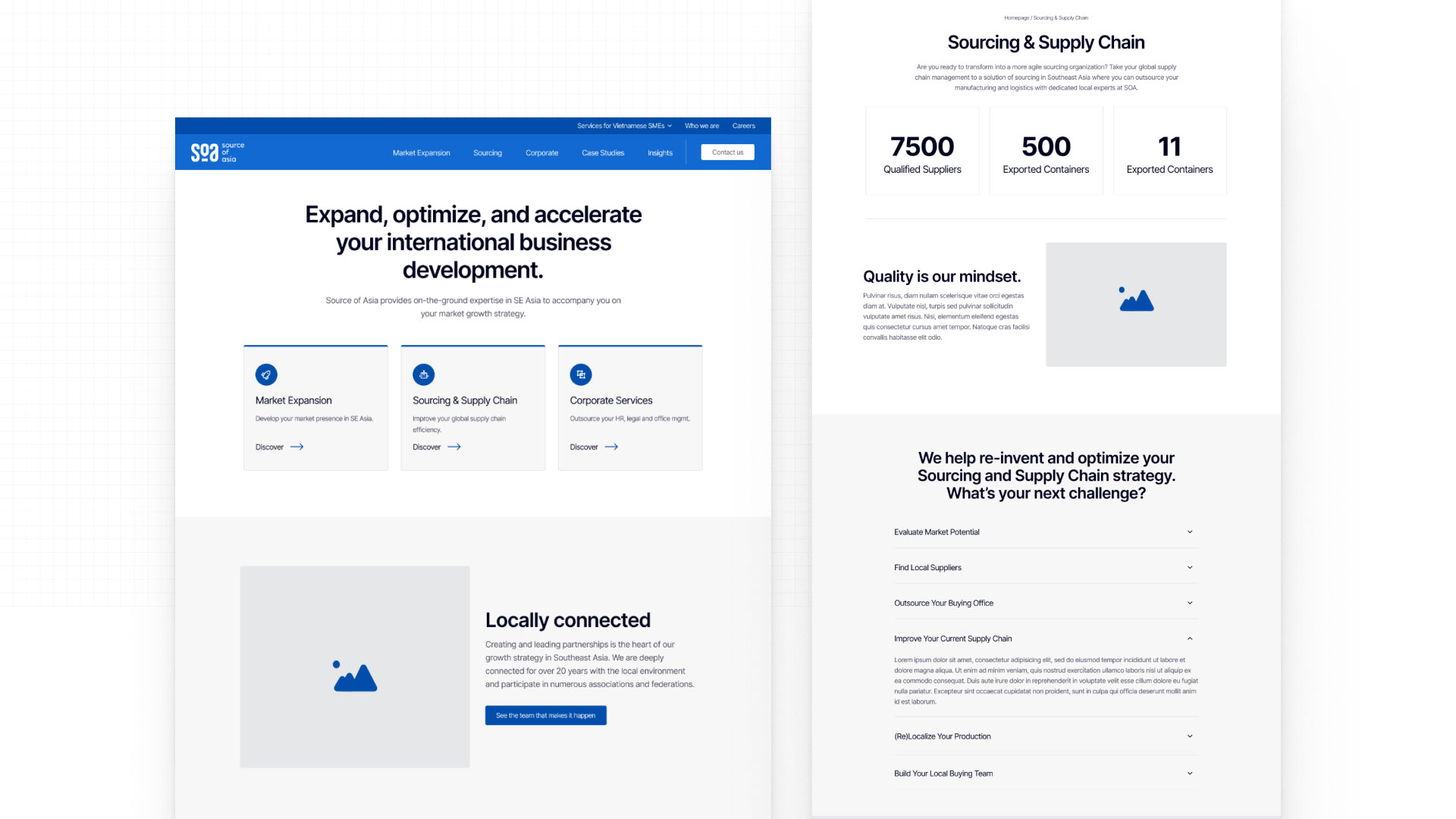Toggle the Outsource Your Buying Office section
1456x819 pixels.
[1045, 603]
